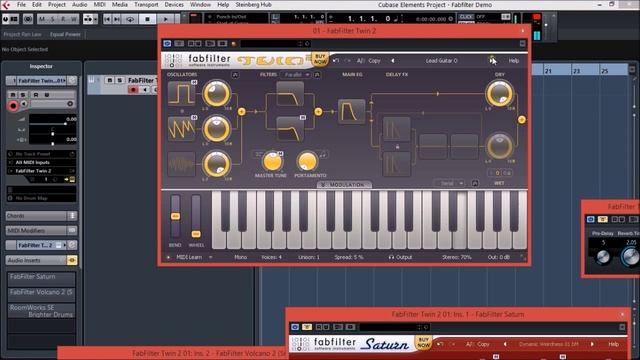The height and width of the screenshot is (360, 640).
Task: Click Twin 2 Buy Now button
Action: [x=320, y=59]
